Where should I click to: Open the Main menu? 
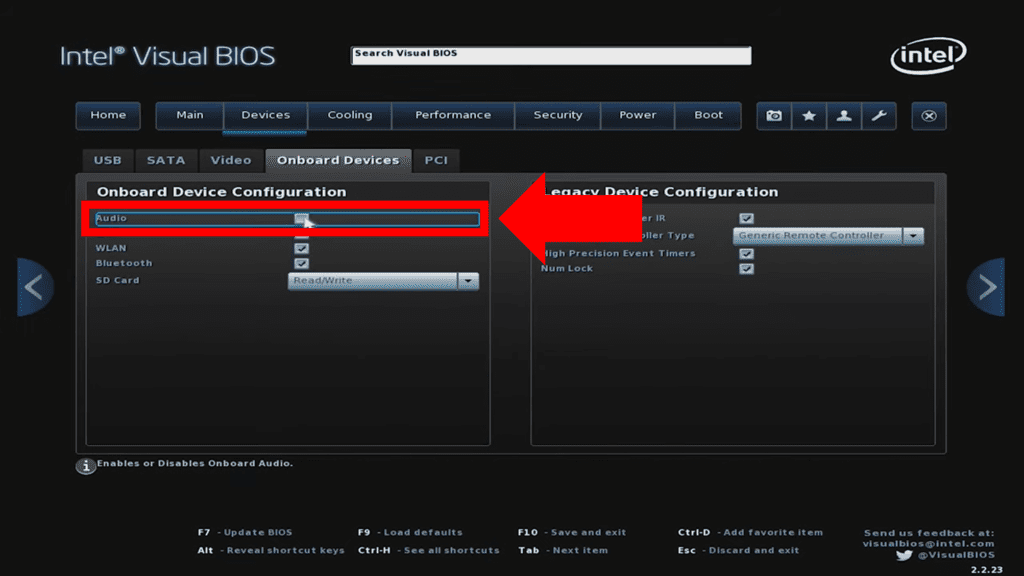[189, 116]
